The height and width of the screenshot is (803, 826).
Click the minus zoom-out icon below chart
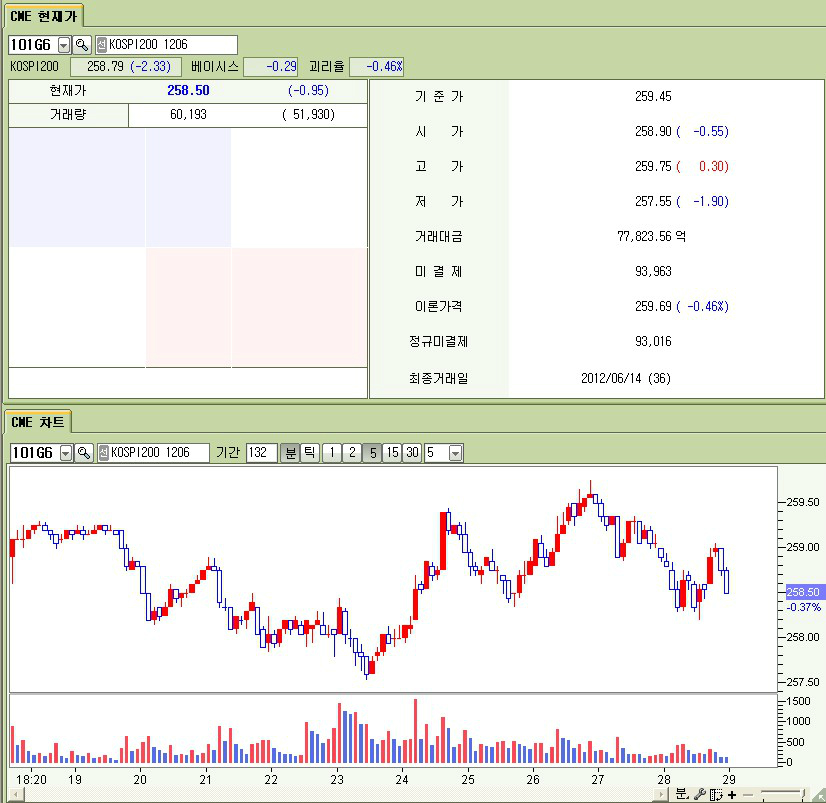click(746, 794)
